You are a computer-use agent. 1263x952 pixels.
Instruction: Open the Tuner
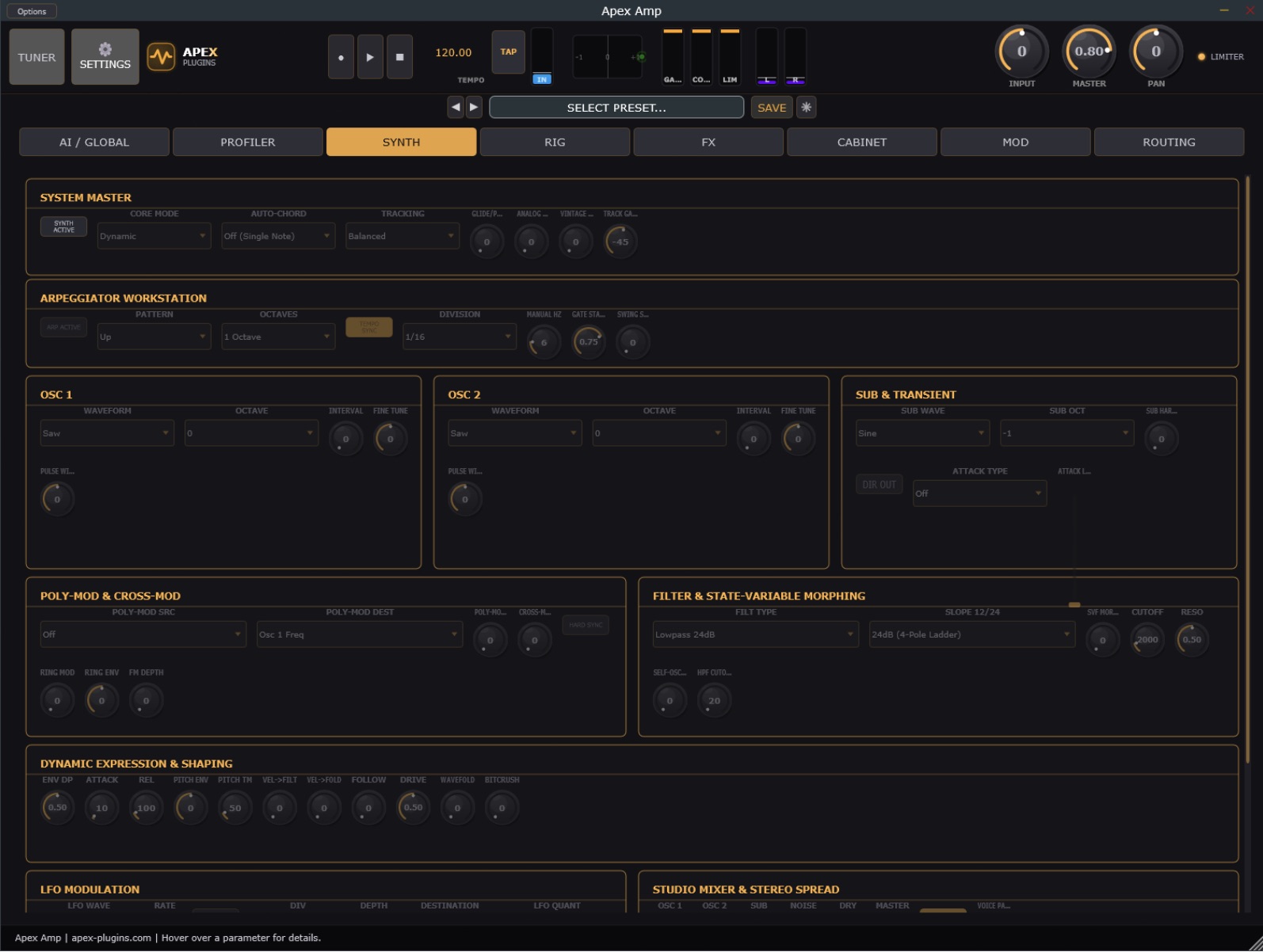pos(37,57)
